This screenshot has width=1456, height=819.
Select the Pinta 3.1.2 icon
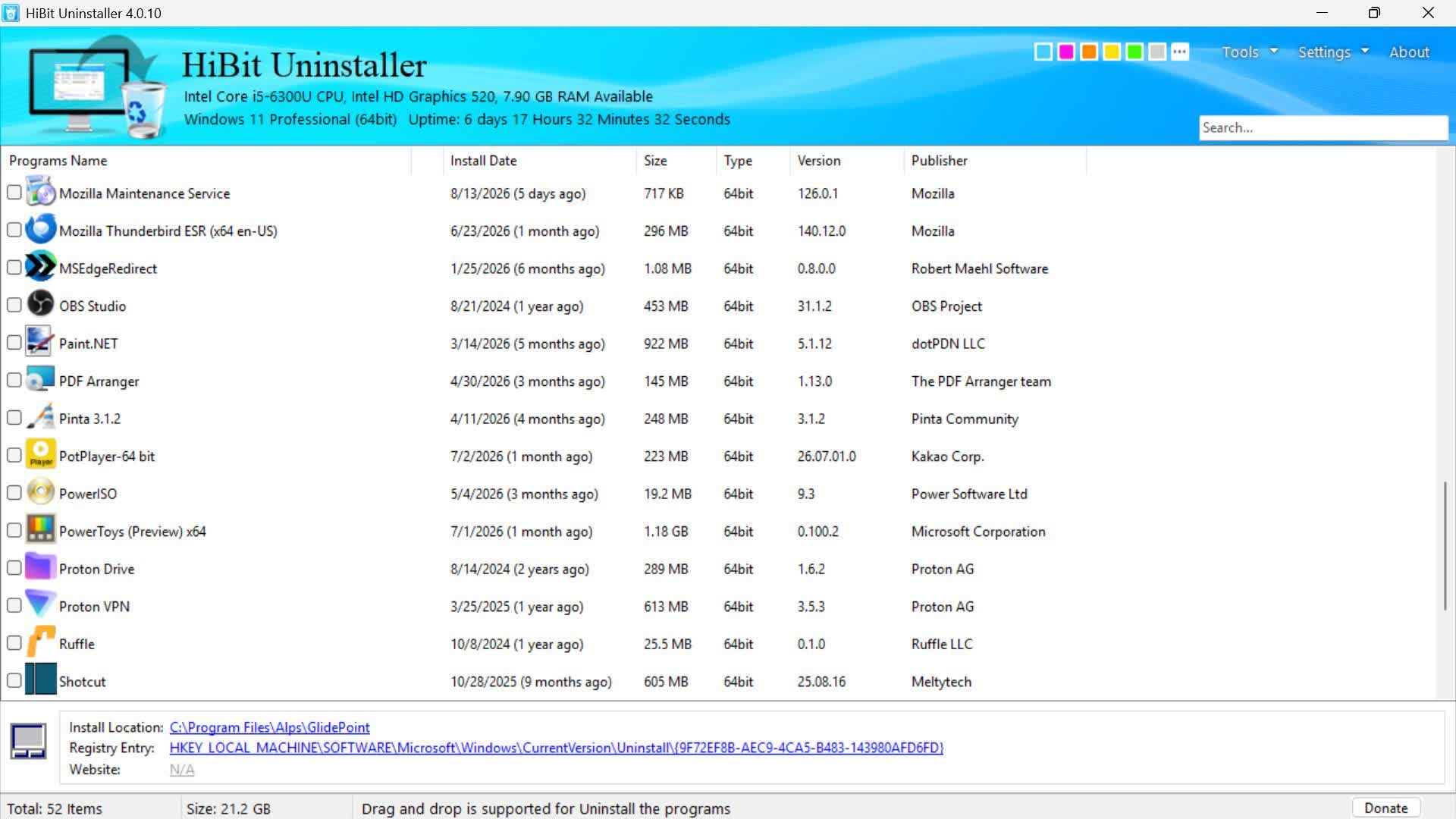click(x=41, y=418)
